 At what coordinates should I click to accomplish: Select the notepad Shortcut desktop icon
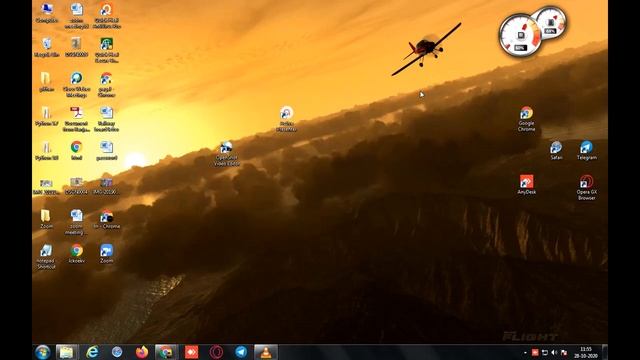click(x=46, y=256)
